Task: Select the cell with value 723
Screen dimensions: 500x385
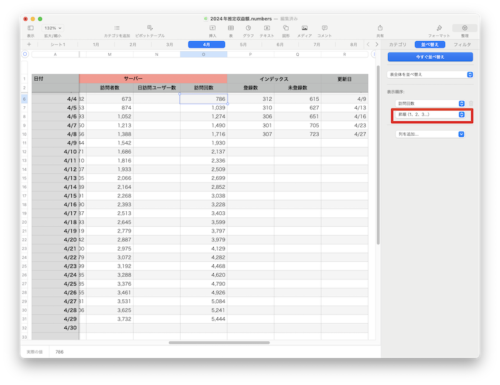Action: (x=298, y=134)
